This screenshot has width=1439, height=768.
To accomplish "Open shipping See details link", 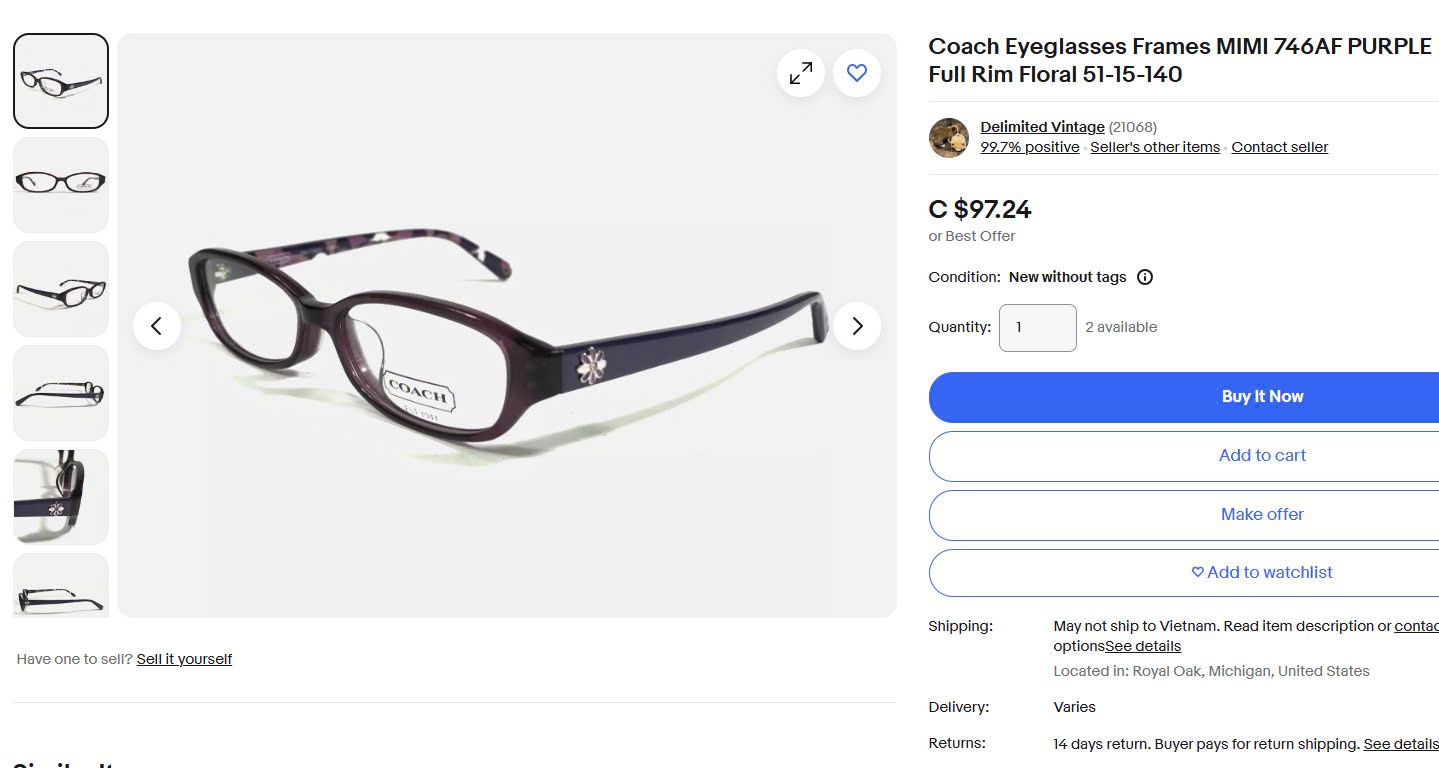I will coord(1143,646).
